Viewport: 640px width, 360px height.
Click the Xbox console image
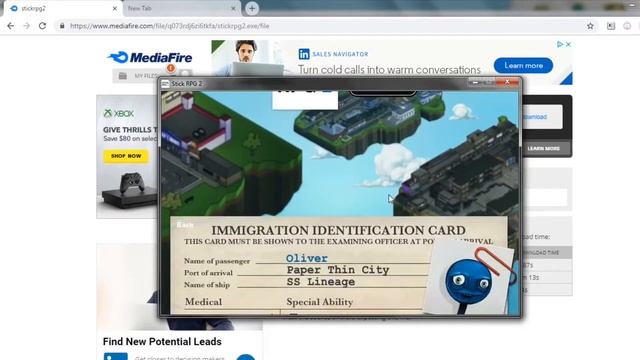point(129,190)
